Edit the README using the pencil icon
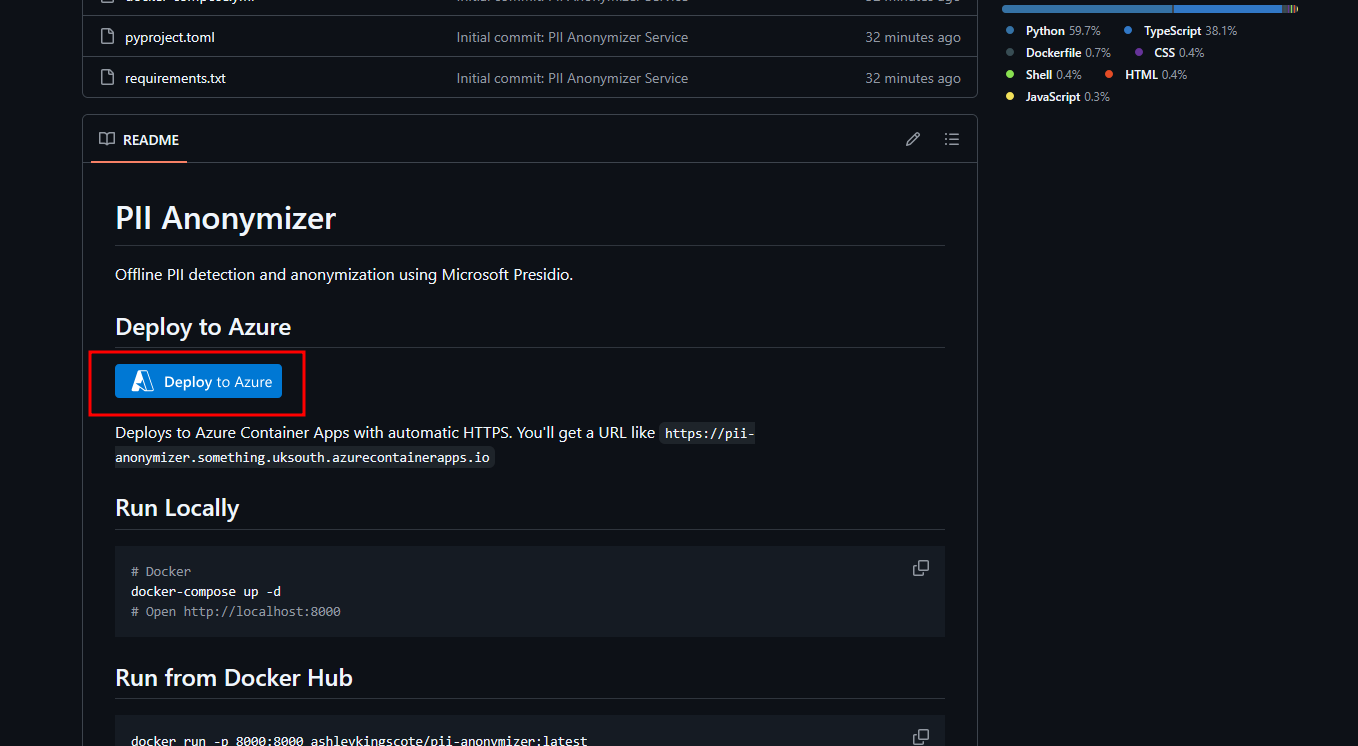Screen dimensions: 1358x746 click(x=912, y=140)
